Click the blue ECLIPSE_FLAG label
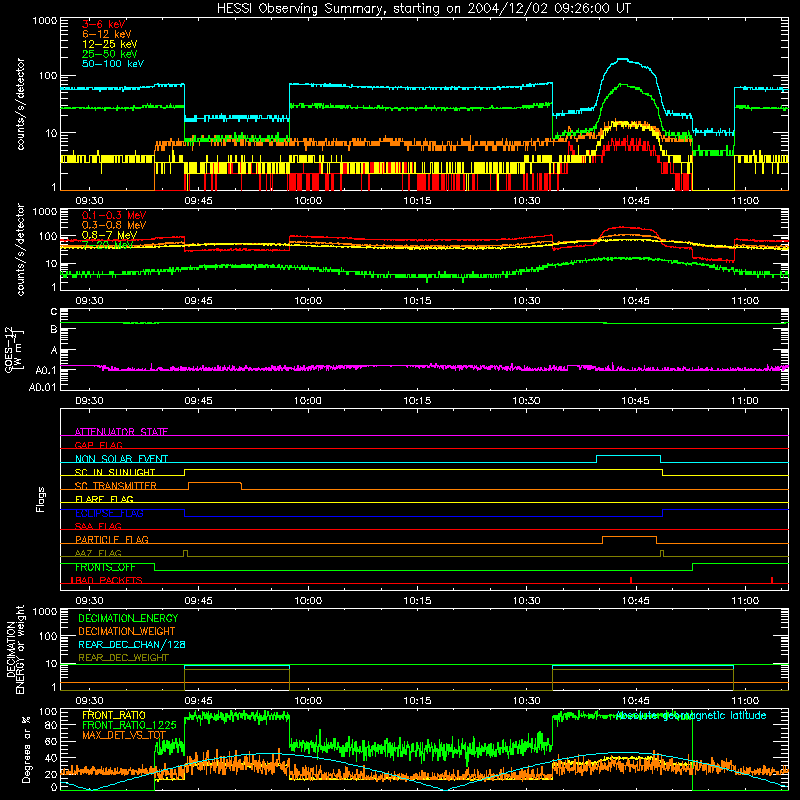The width and height of the screenshot is (800, 800). point(109,513)
